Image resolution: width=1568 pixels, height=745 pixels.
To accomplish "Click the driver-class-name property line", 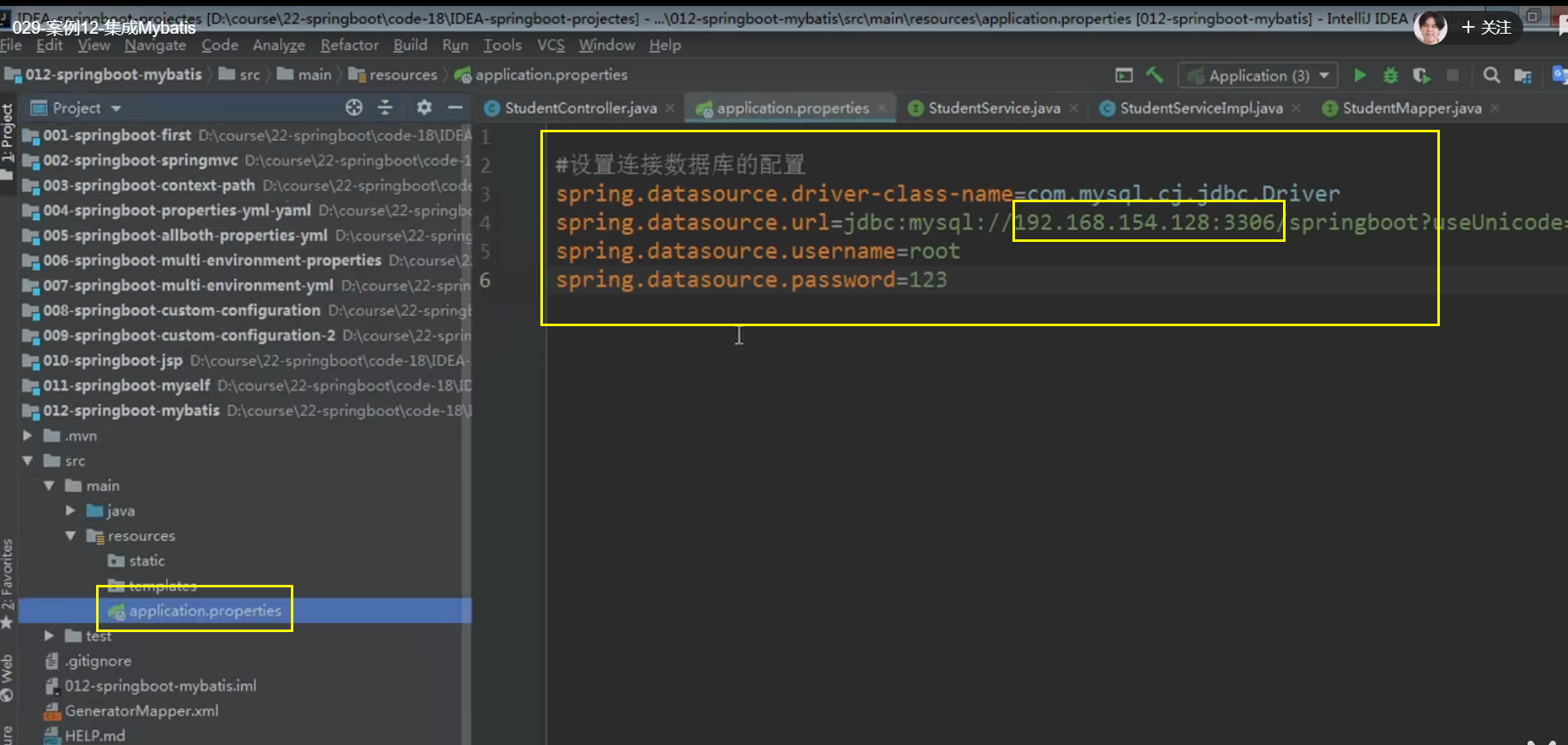I will coord(948,194).
